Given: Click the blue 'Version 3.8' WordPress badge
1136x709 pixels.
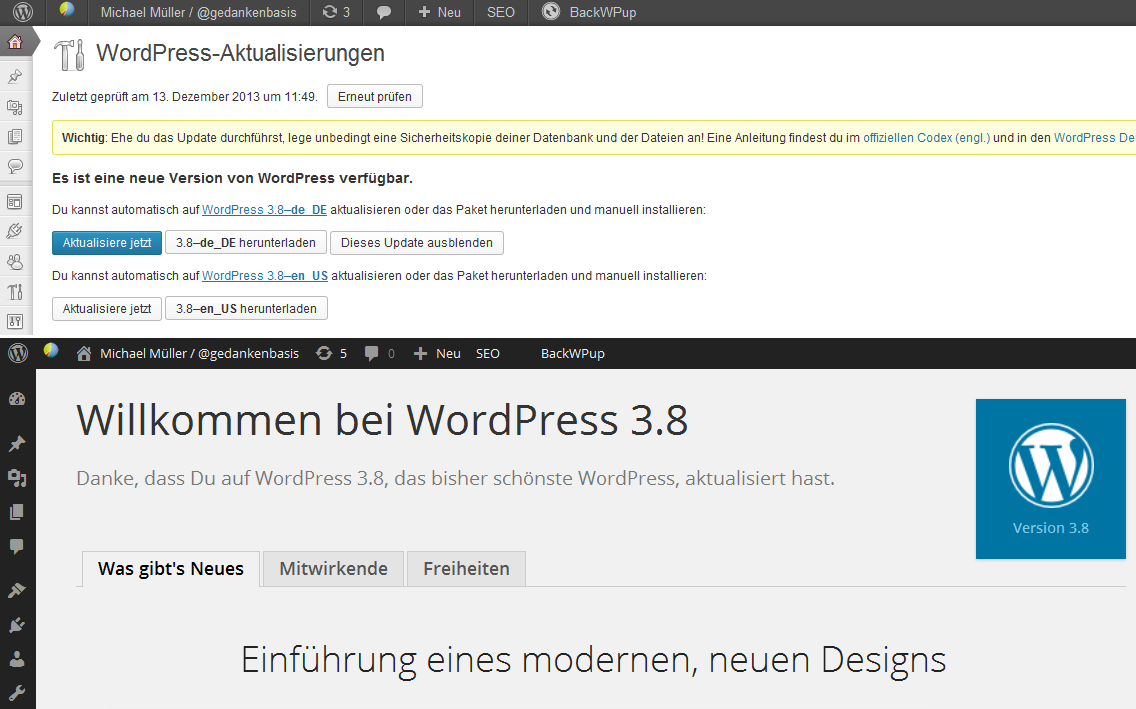Looking at the screenshot, I should tap(1051, 479).
